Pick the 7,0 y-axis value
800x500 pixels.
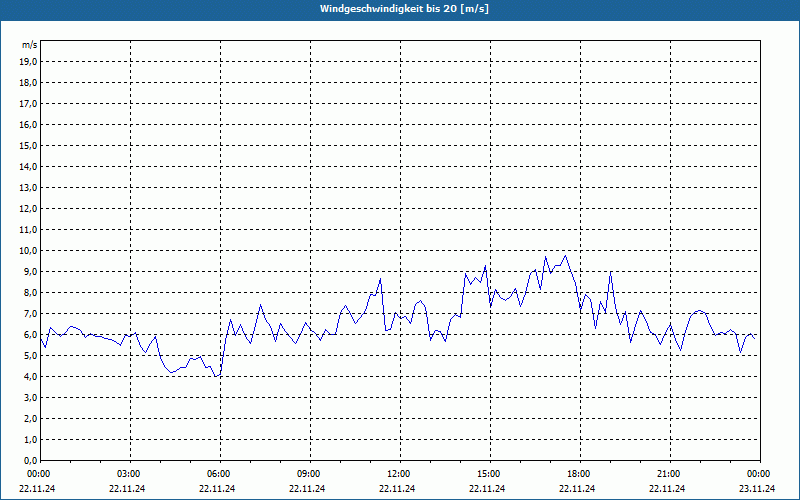30,313
